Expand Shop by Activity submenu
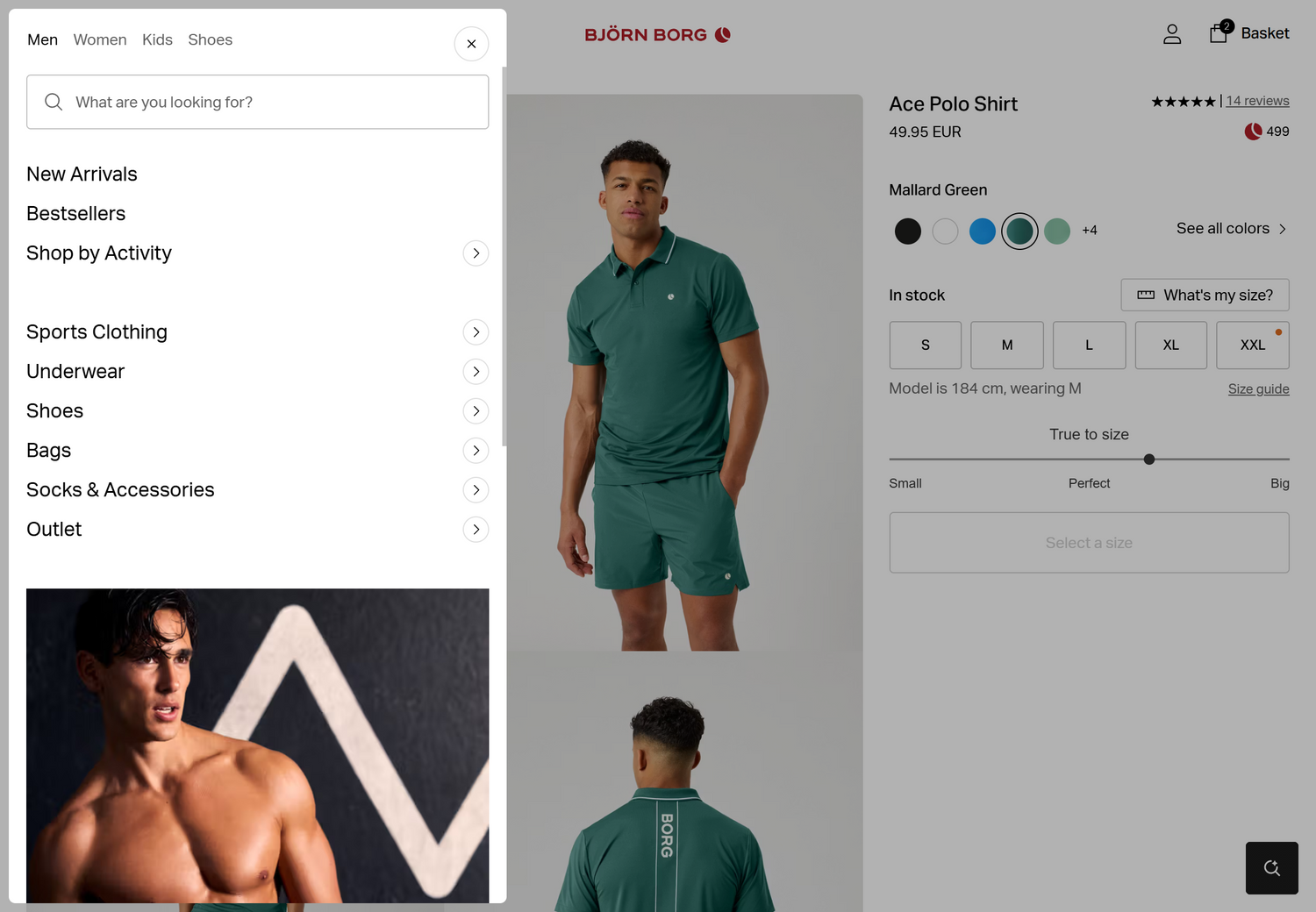Viewport: 1316px width, 912px height. coord(476,253)
